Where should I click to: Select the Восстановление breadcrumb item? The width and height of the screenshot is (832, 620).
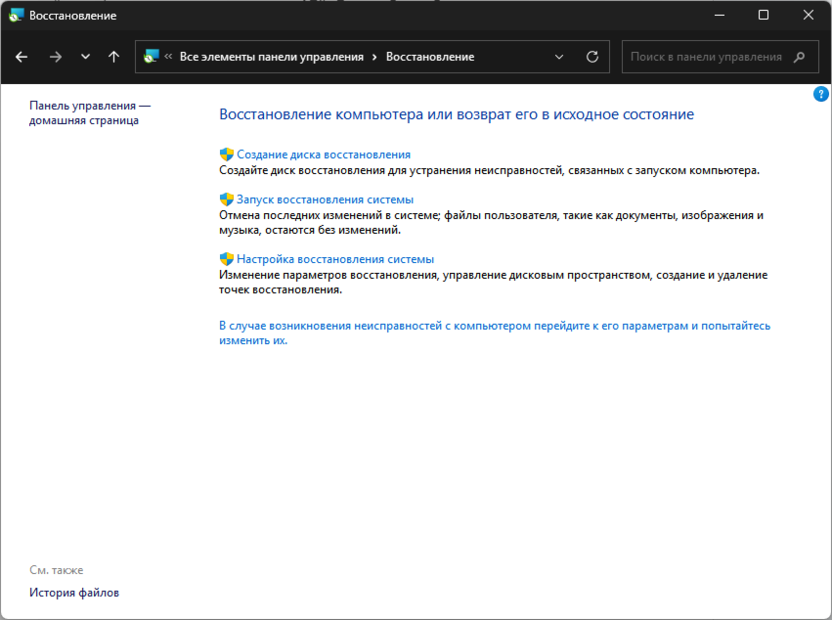(x=430, y=57)
